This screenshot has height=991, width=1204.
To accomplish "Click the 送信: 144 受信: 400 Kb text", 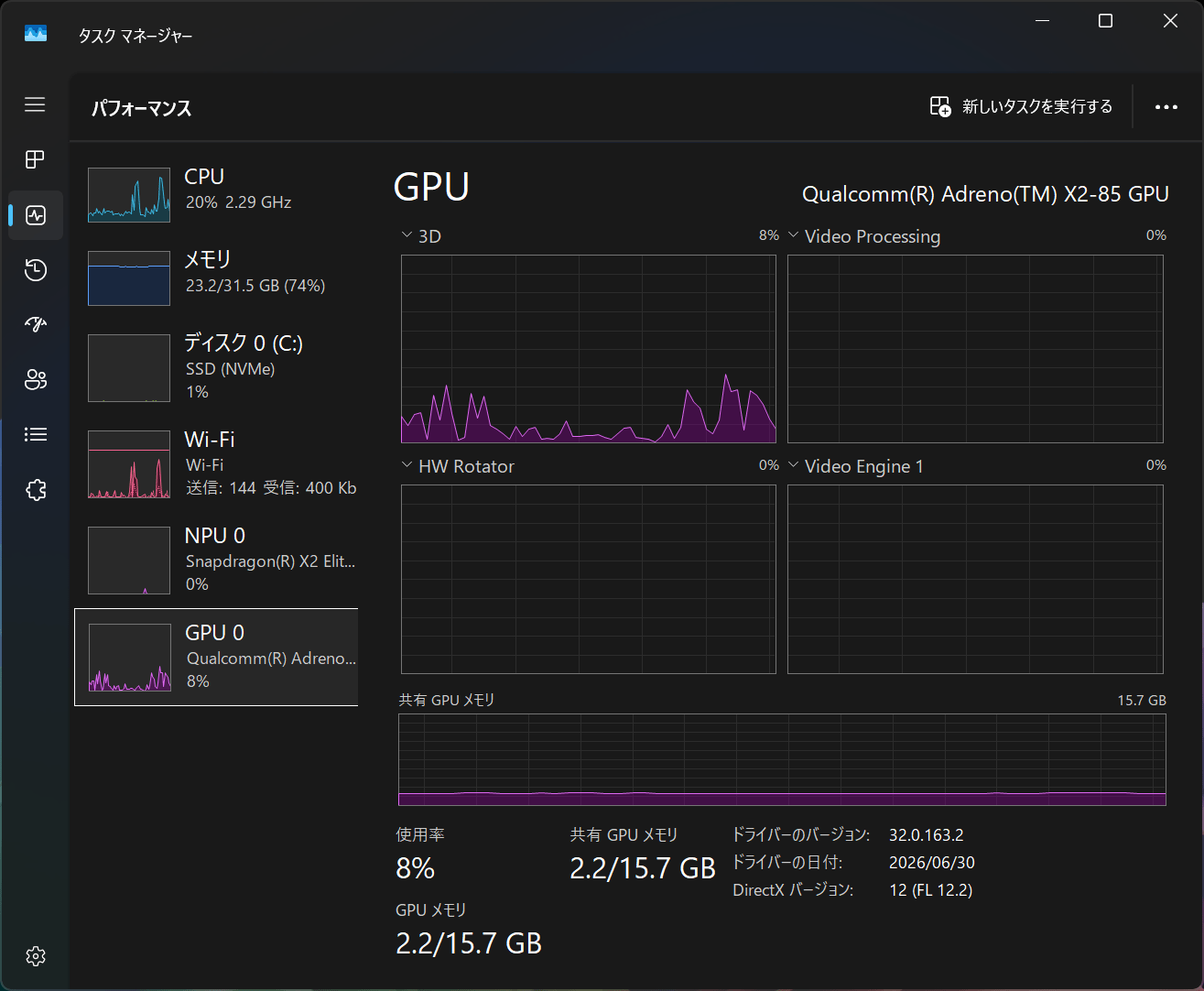I will 271,488.
